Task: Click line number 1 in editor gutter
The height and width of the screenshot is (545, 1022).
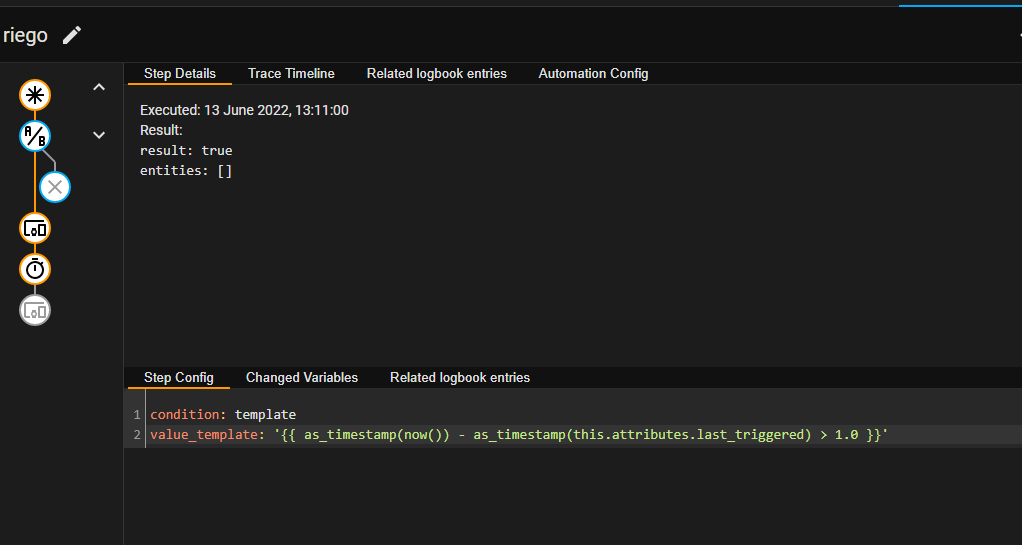Action: click(137, 415)
